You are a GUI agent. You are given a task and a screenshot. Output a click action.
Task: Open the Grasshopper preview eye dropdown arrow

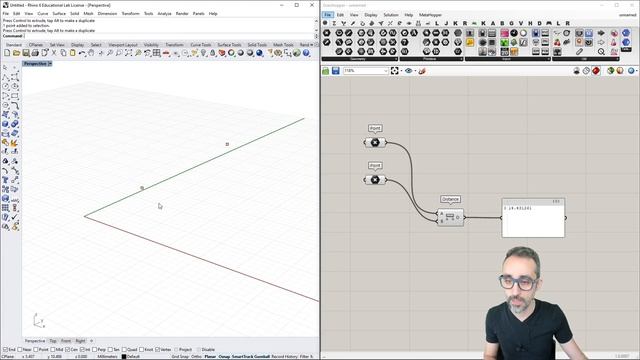[415, 71]
